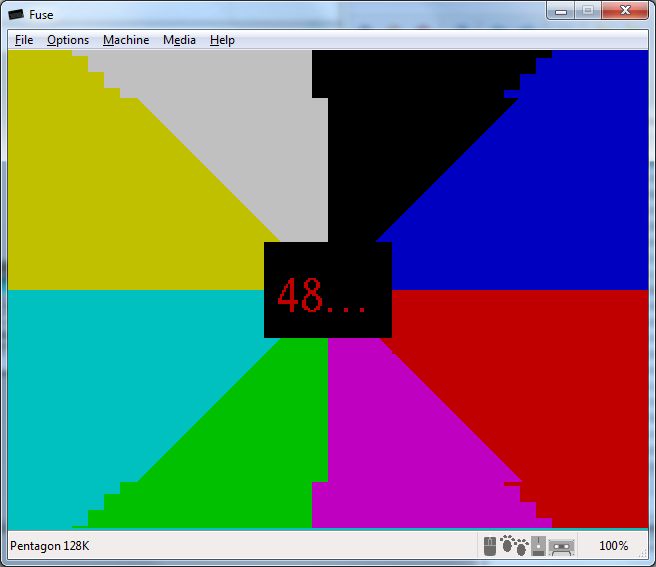Screen dimensions: 656x567
Task: Click the Fuse app icon in title bar
Action: click(x=16, y=15)
